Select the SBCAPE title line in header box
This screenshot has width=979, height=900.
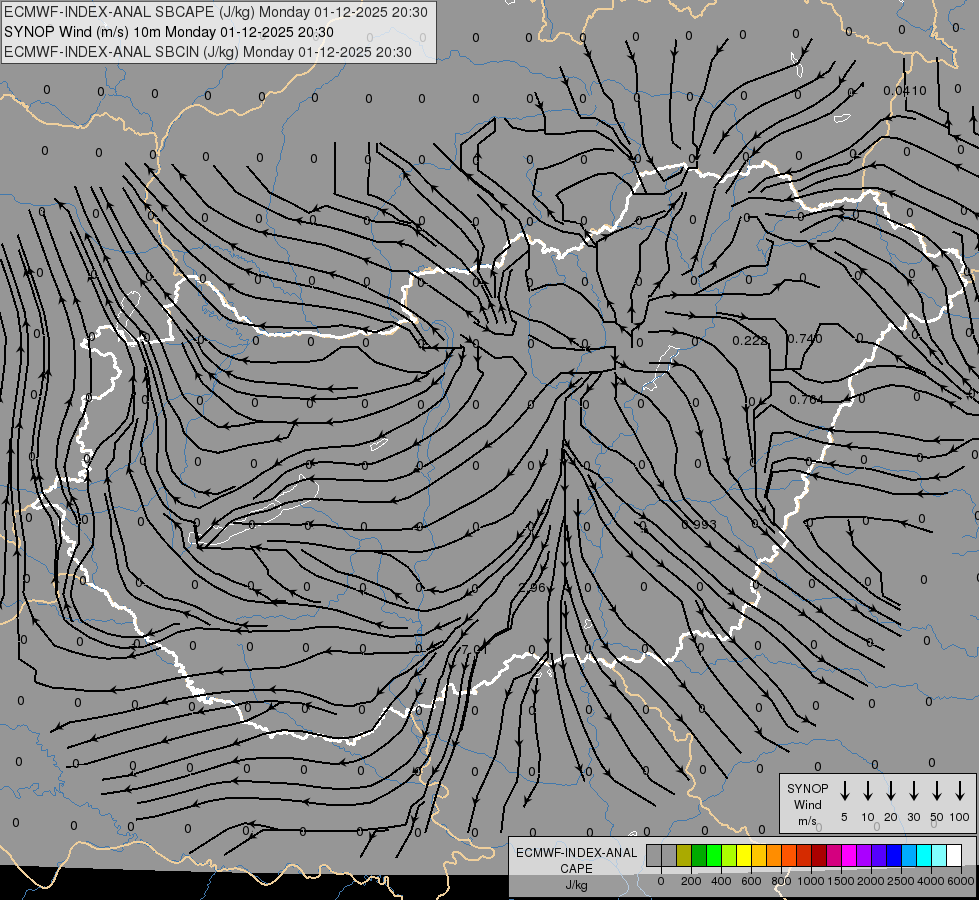click(x=215, y=12)
